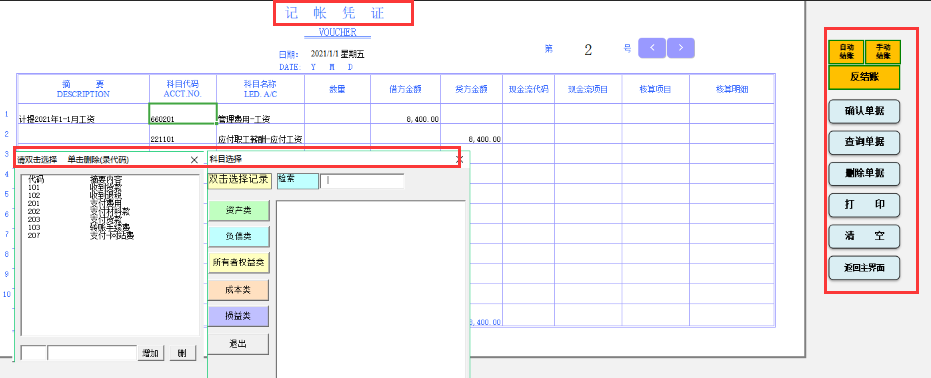Exit account selection with 退出 button
931x378 pixels.
(239, 344)
